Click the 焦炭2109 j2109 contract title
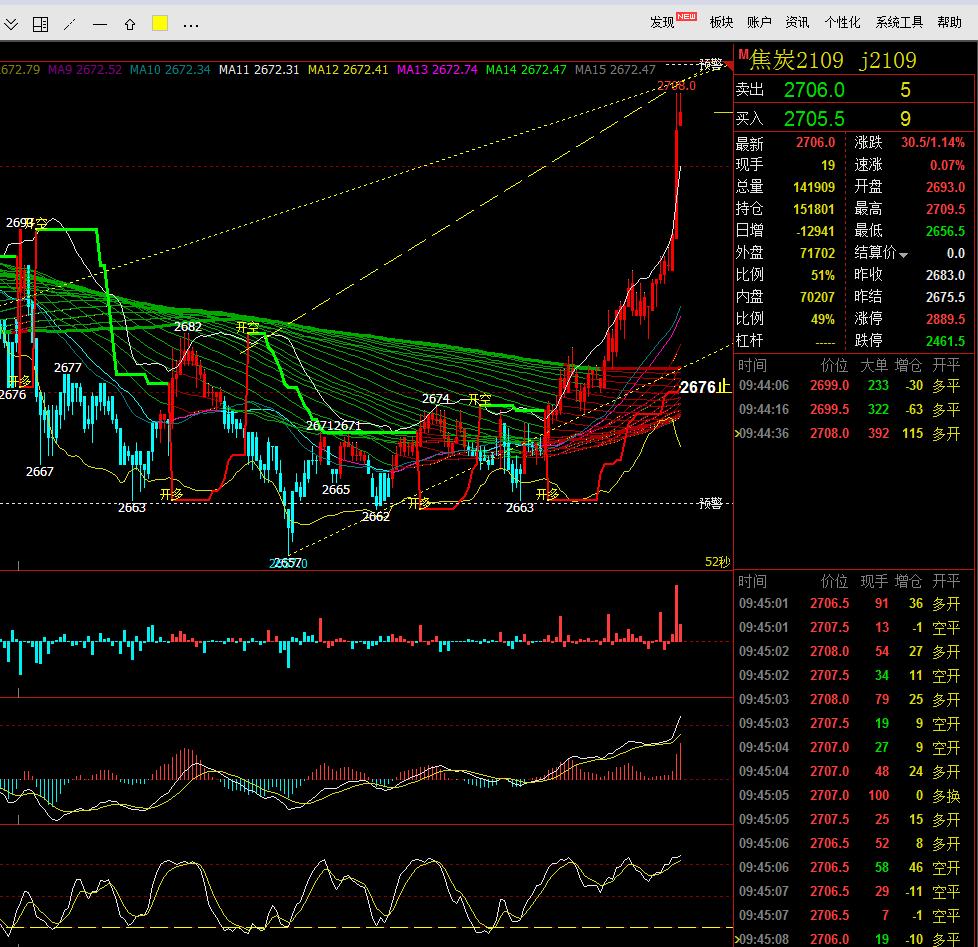This screenshot has width=978, height=947. (833, 60)
